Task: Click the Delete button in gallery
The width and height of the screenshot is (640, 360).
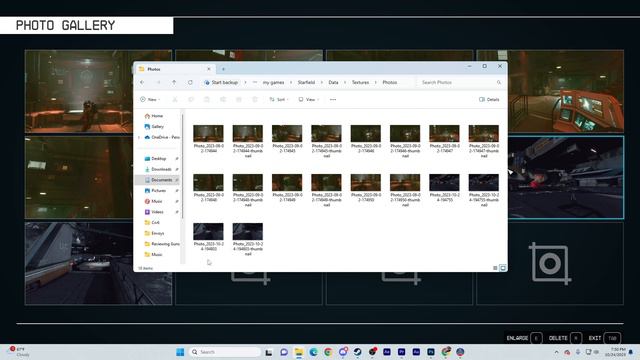Action: click(565, 338)
